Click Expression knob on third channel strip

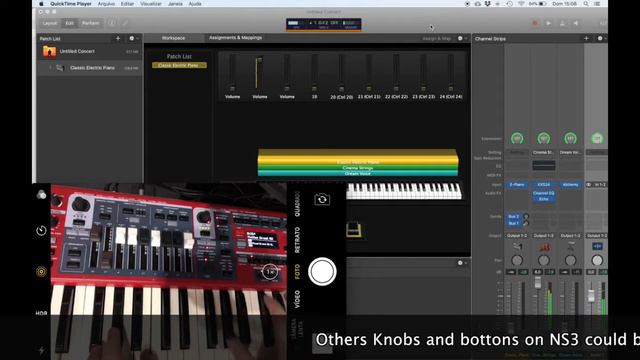[x=570, y=138]
